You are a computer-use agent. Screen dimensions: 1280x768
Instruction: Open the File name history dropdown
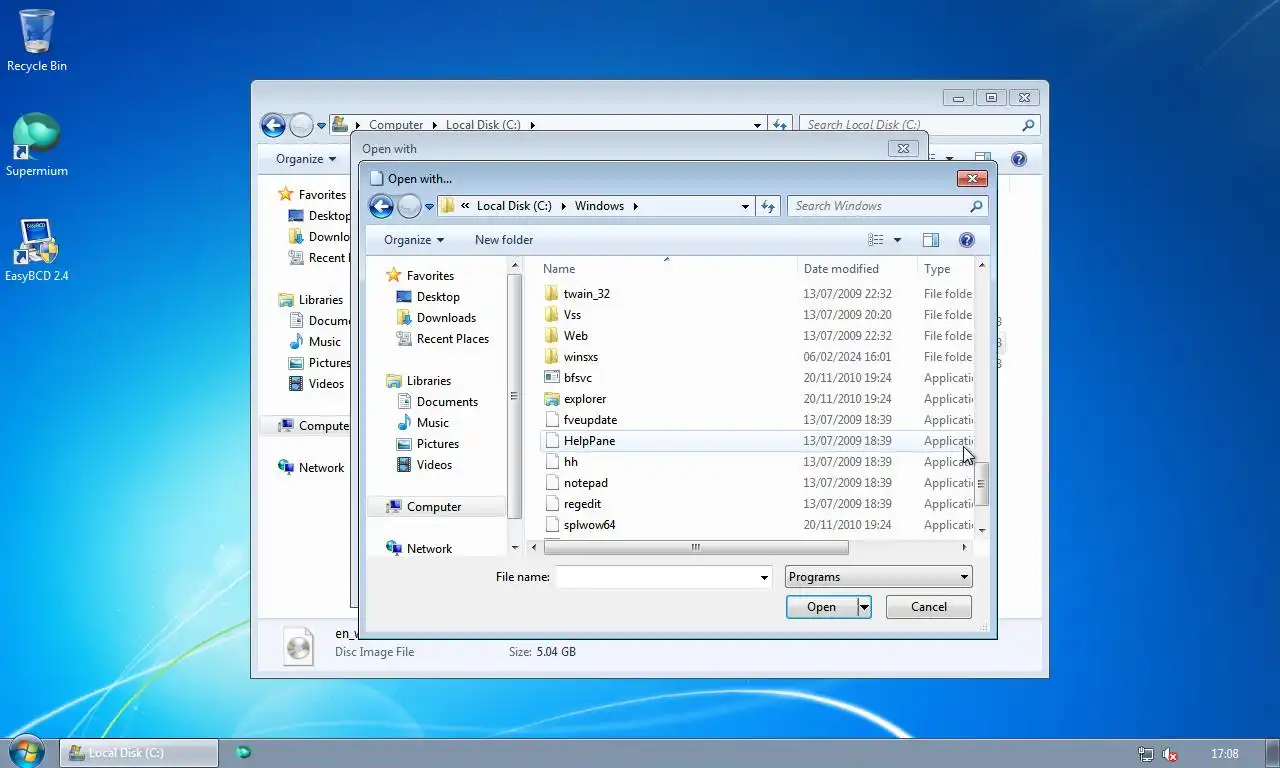[x=764, y=577]
